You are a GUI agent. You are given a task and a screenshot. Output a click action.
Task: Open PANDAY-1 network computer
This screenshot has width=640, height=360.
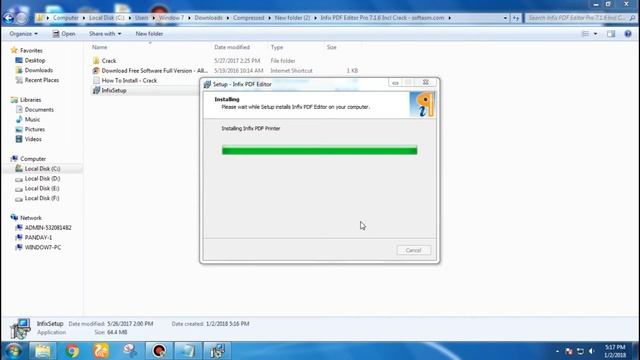point(38,238)
